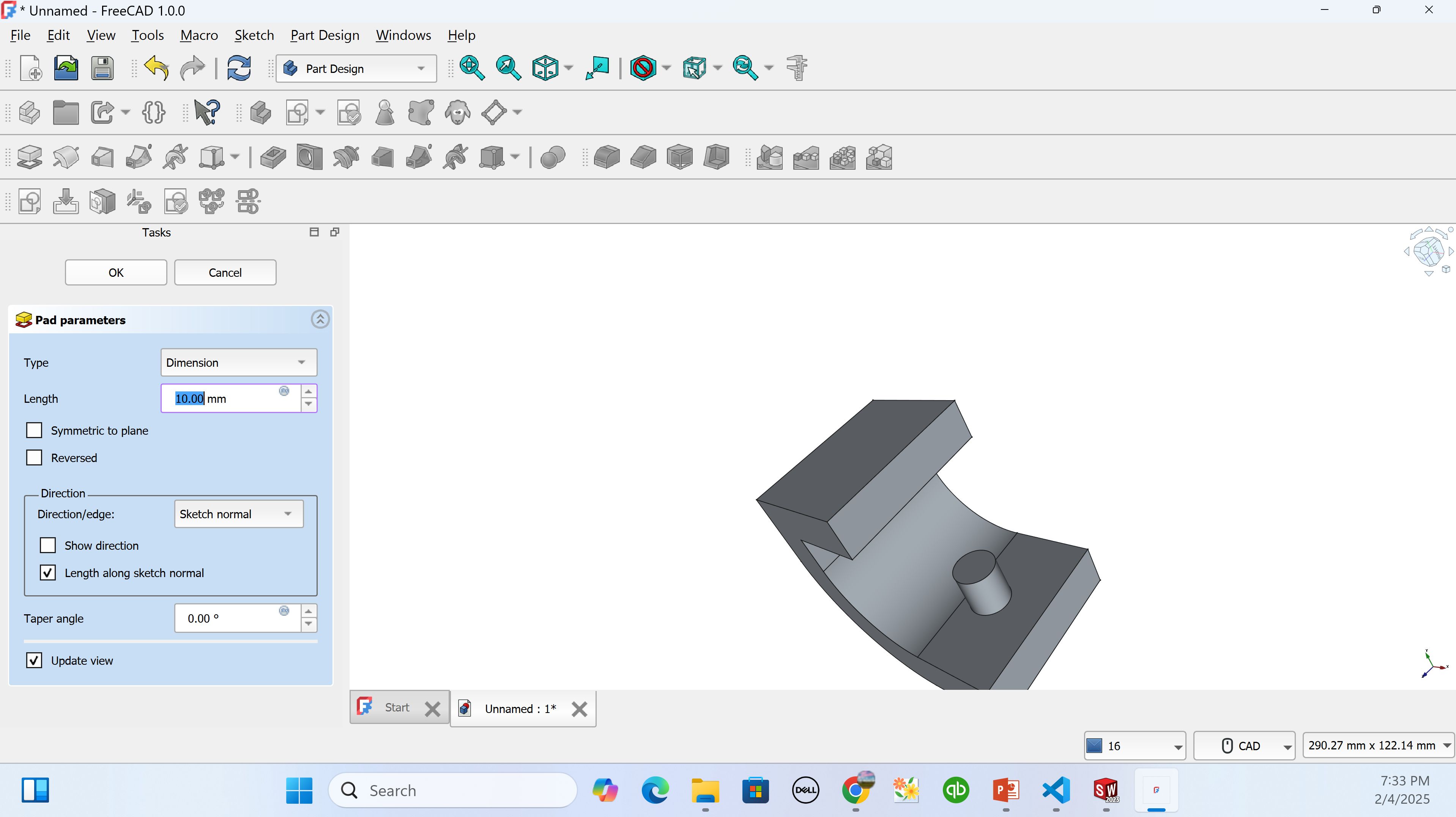Image resolution: width=1456 pixels, height=817 pixels.
Task: Save the document with the floppy disk icon
Action: click(102, 68)
